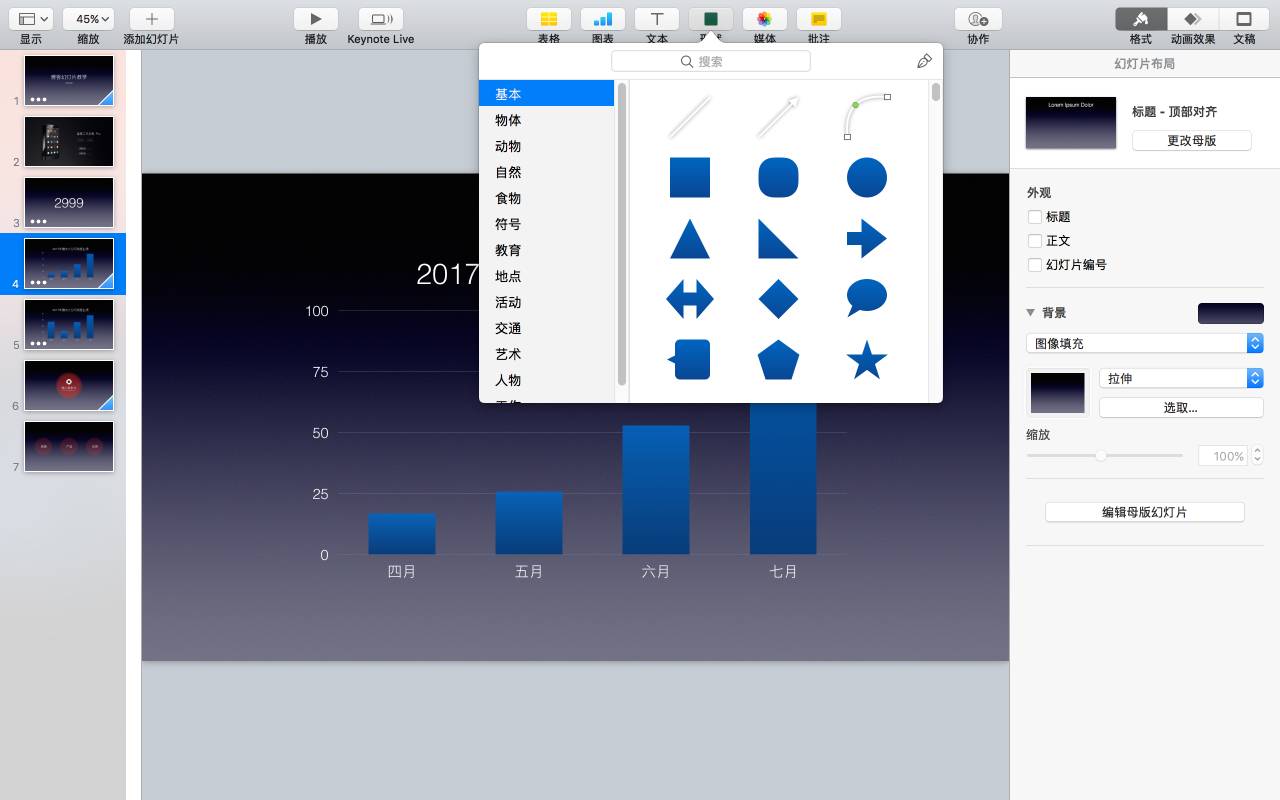Screen dimensions: 1280x800
Task: Collapse the 背景 section triangle
Action: click(1031, 313)
